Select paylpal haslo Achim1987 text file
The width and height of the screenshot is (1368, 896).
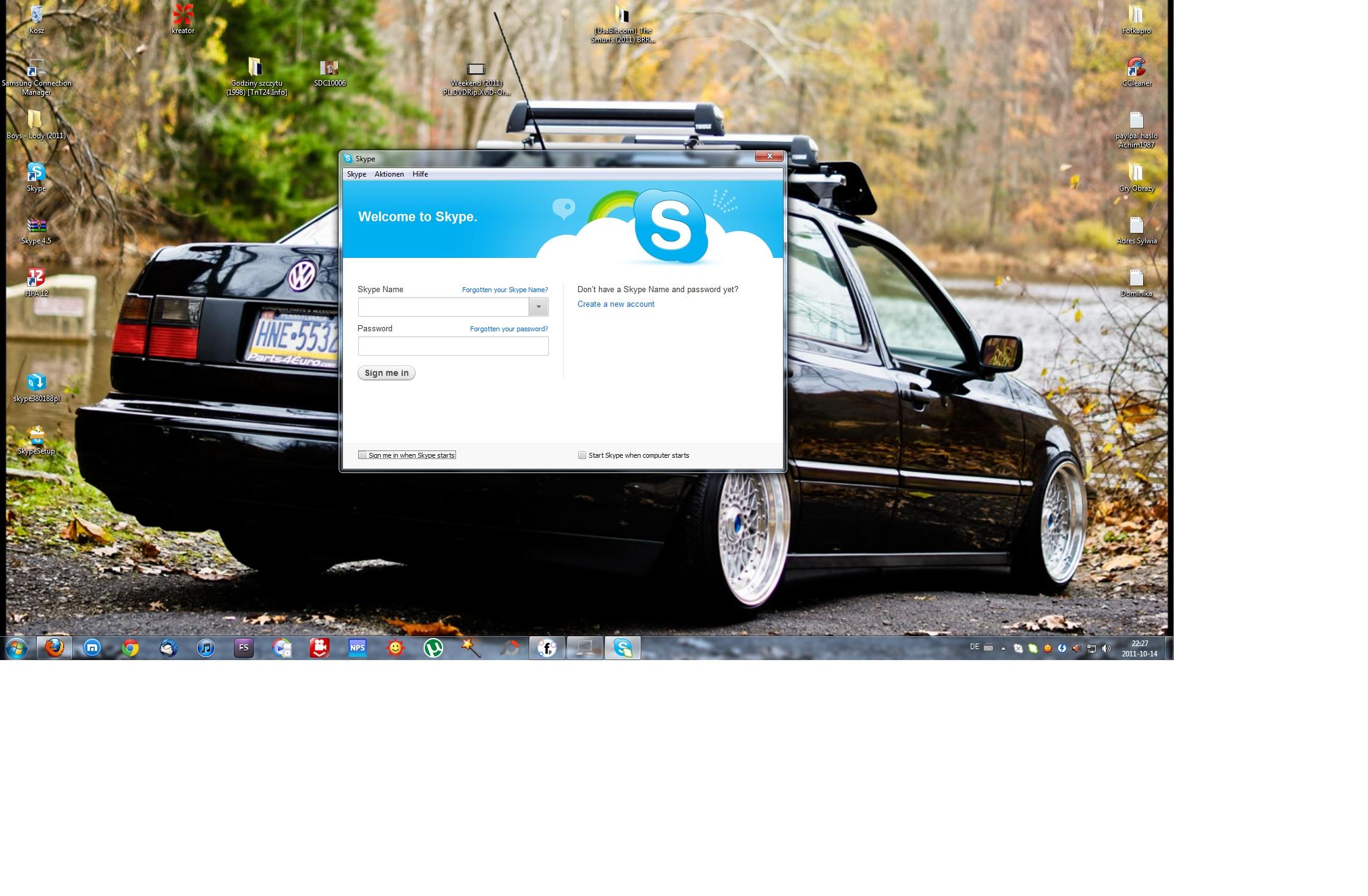(x=1136, y=130)
